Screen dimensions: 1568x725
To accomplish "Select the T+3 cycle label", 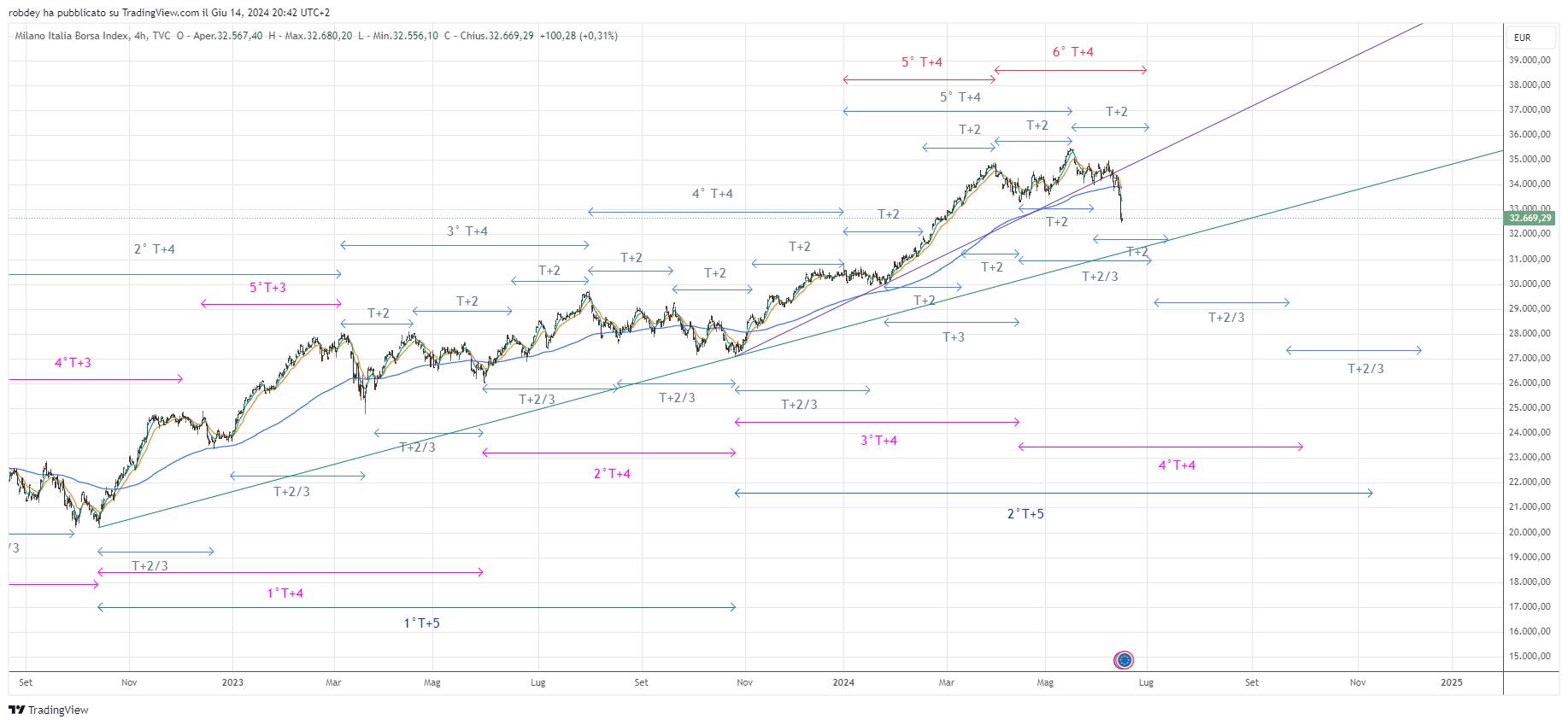I will coord(954,337).
